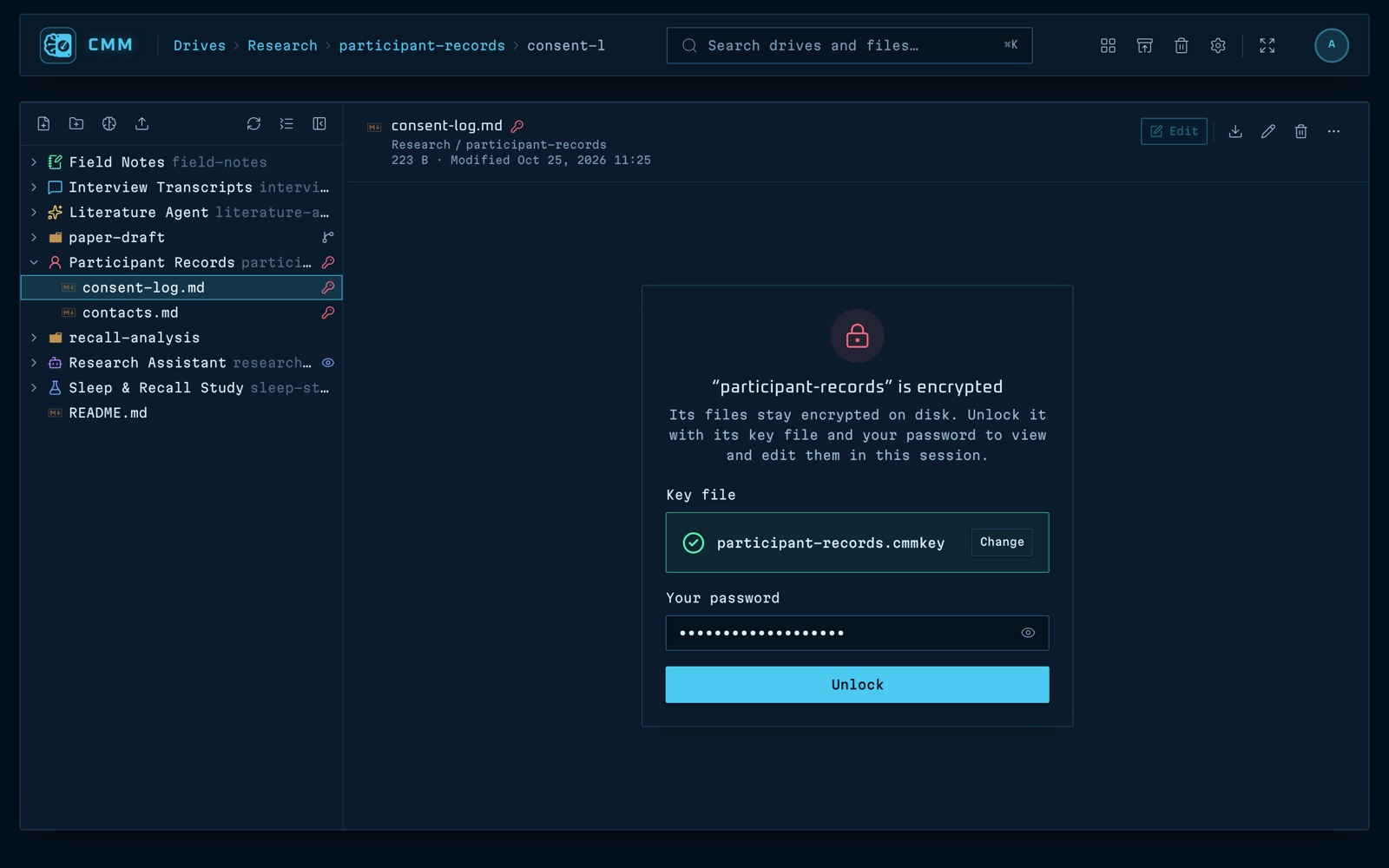Create a new folder with sidebar icon
Image resolution: width=1389 pixels, height=868 pixels.
click(x=76, y=124)
